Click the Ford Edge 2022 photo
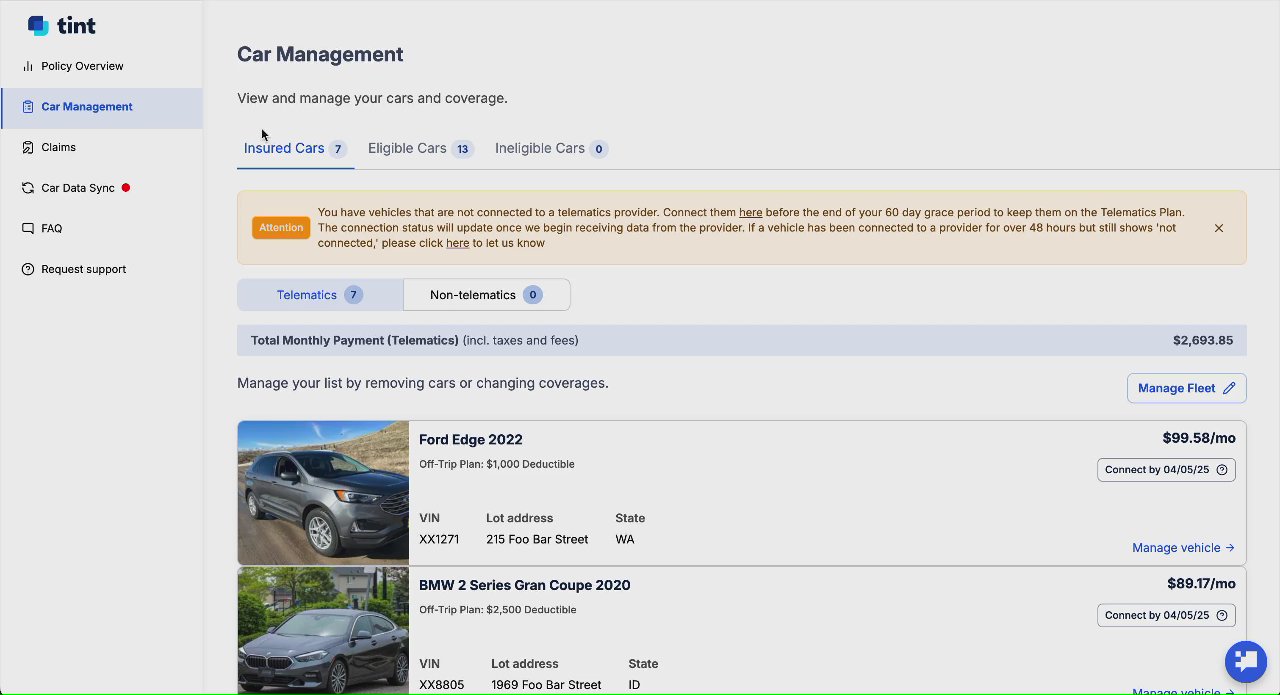The height and width of the screenshot is (695, 1280). pos(323,493)
